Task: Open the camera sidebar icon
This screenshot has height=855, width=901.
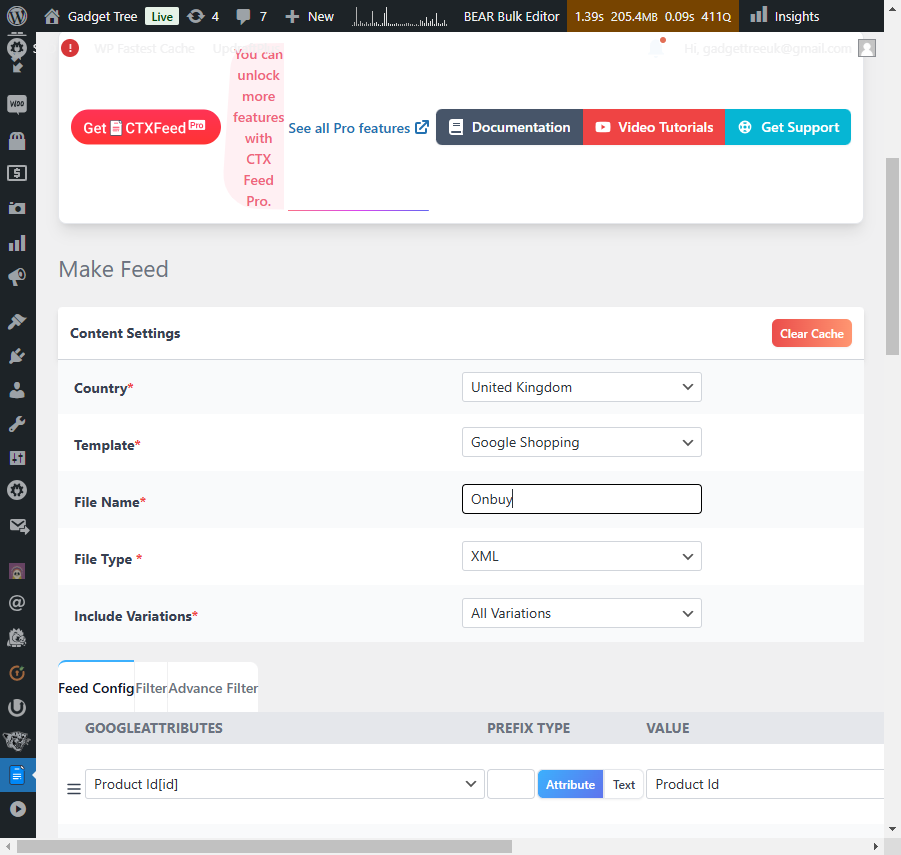Action: click(x=17, y=208)
